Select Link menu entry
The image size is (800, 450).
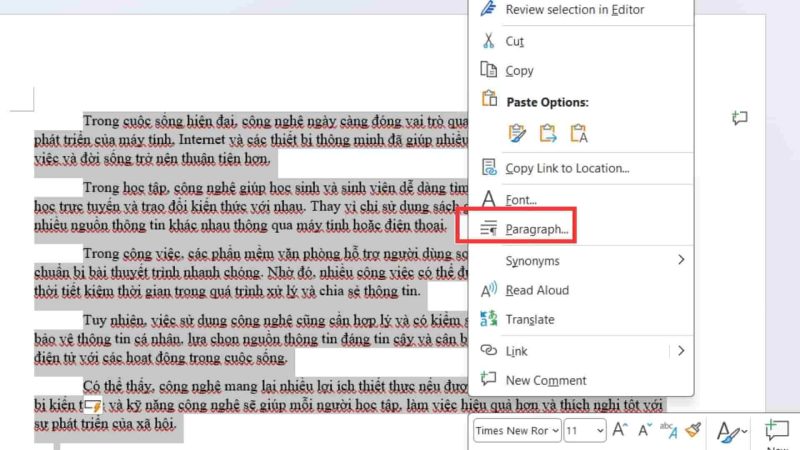pos(516,351)
